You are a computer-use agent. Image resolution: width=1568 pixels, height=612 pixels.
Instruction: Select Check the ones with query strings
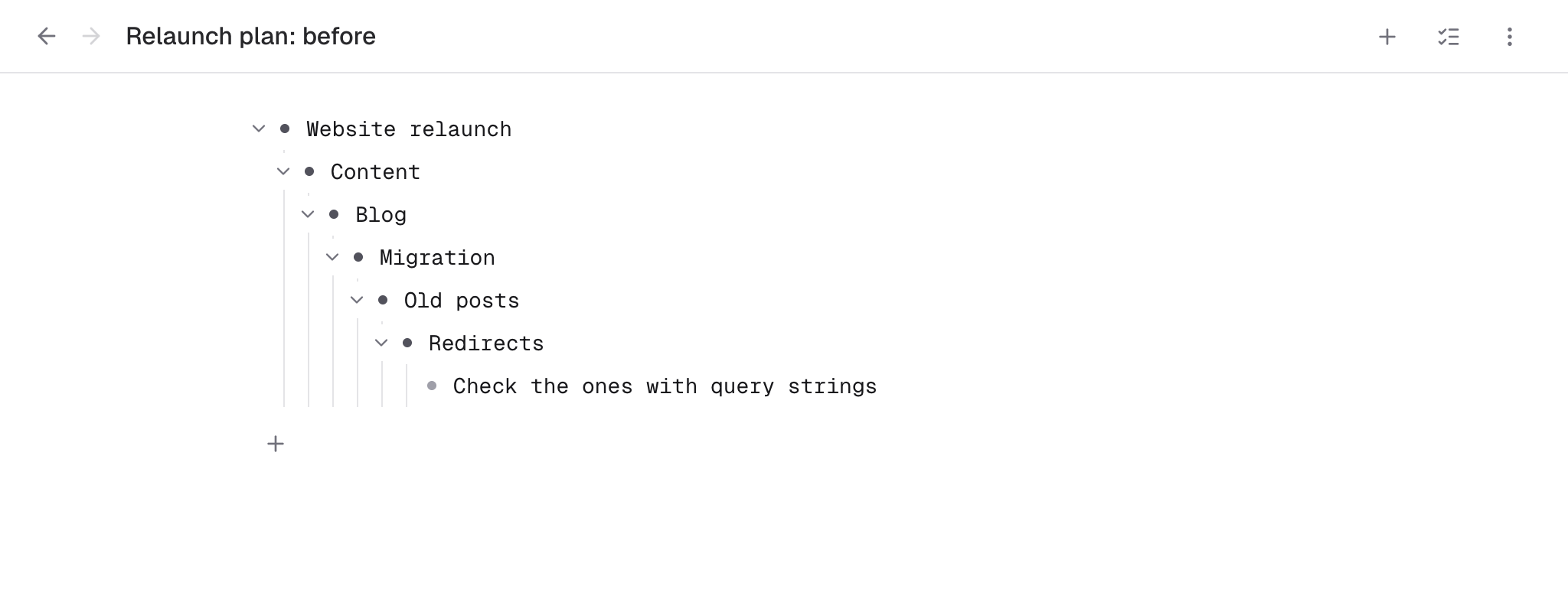(665, 386)
